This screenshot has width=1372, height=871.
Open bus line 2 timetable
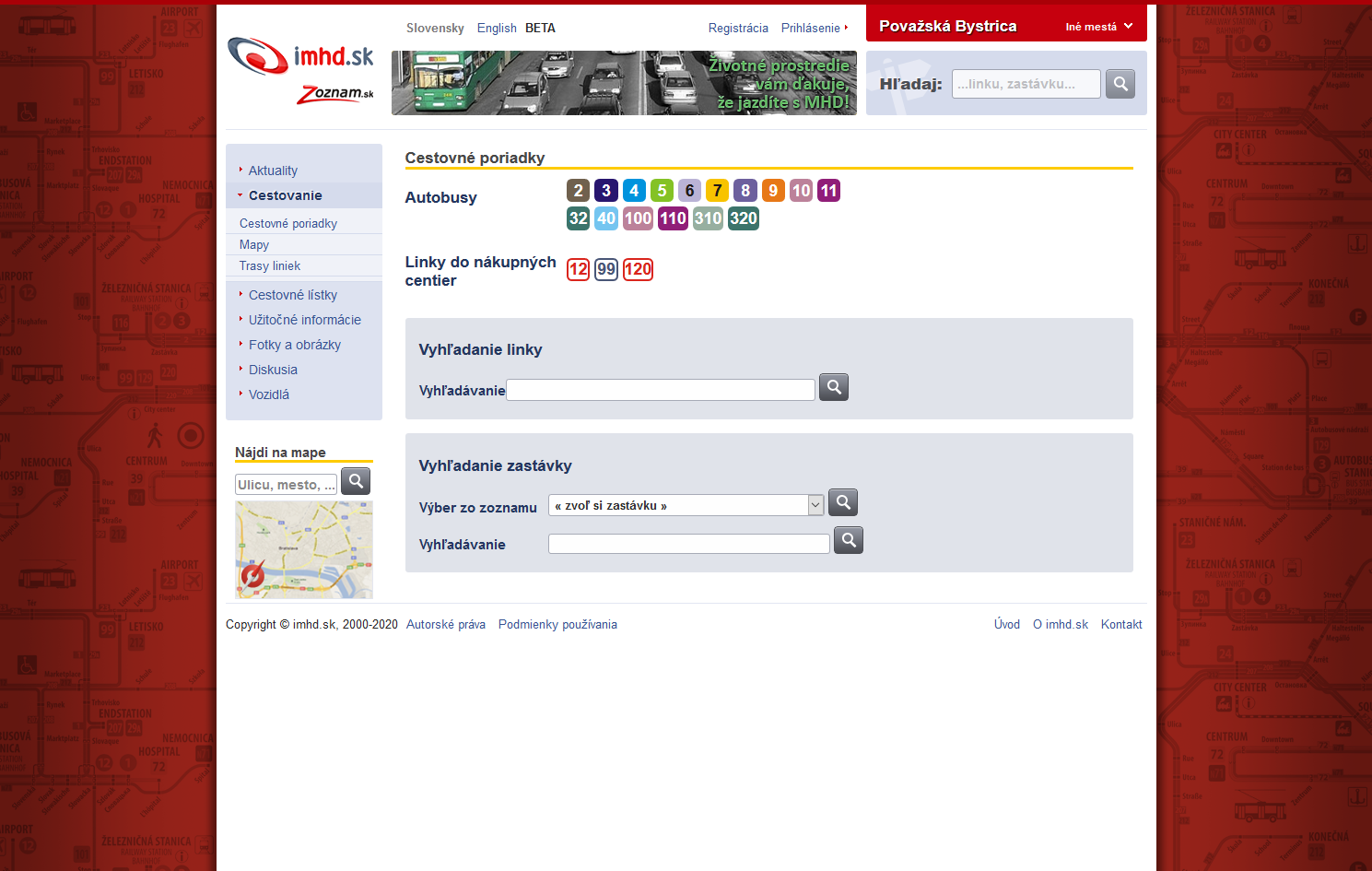click(578, 191)
